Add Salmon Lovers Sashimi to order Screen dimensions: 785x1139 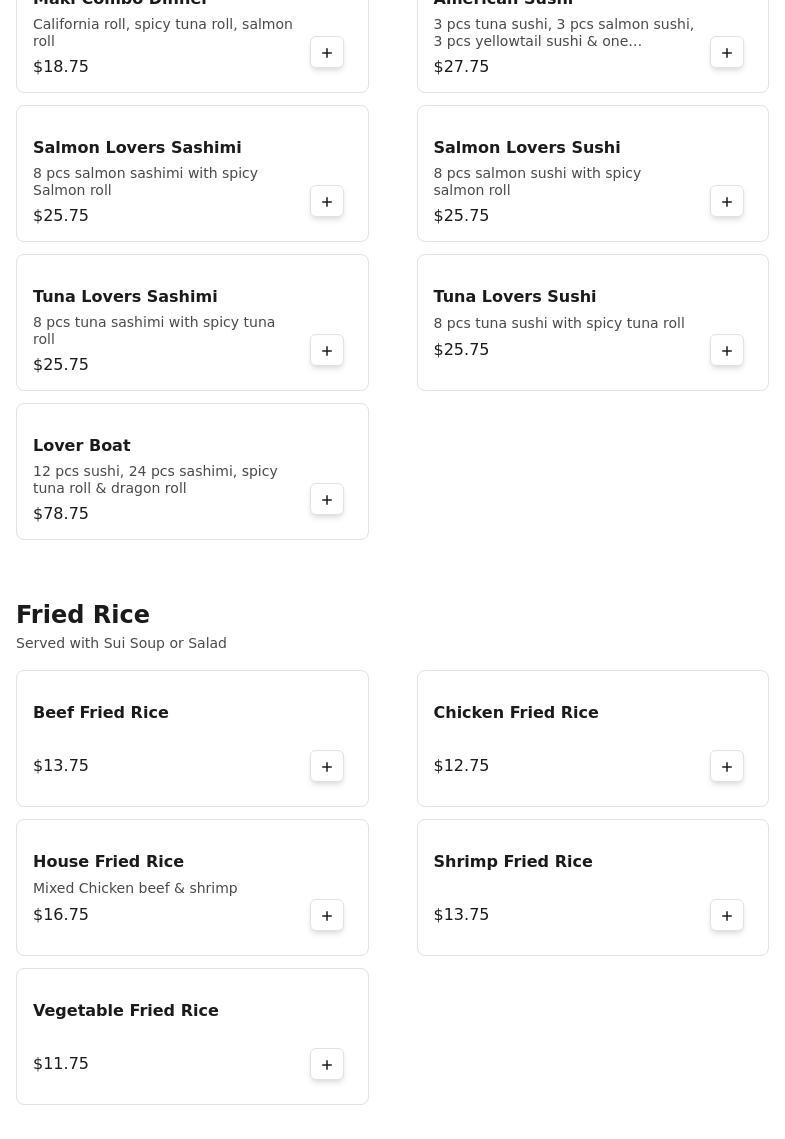point(327,202)
